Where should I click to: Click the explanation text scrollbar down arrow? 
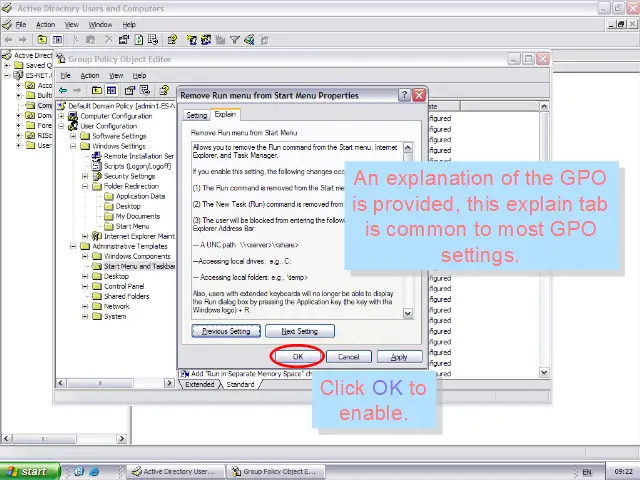407,313
